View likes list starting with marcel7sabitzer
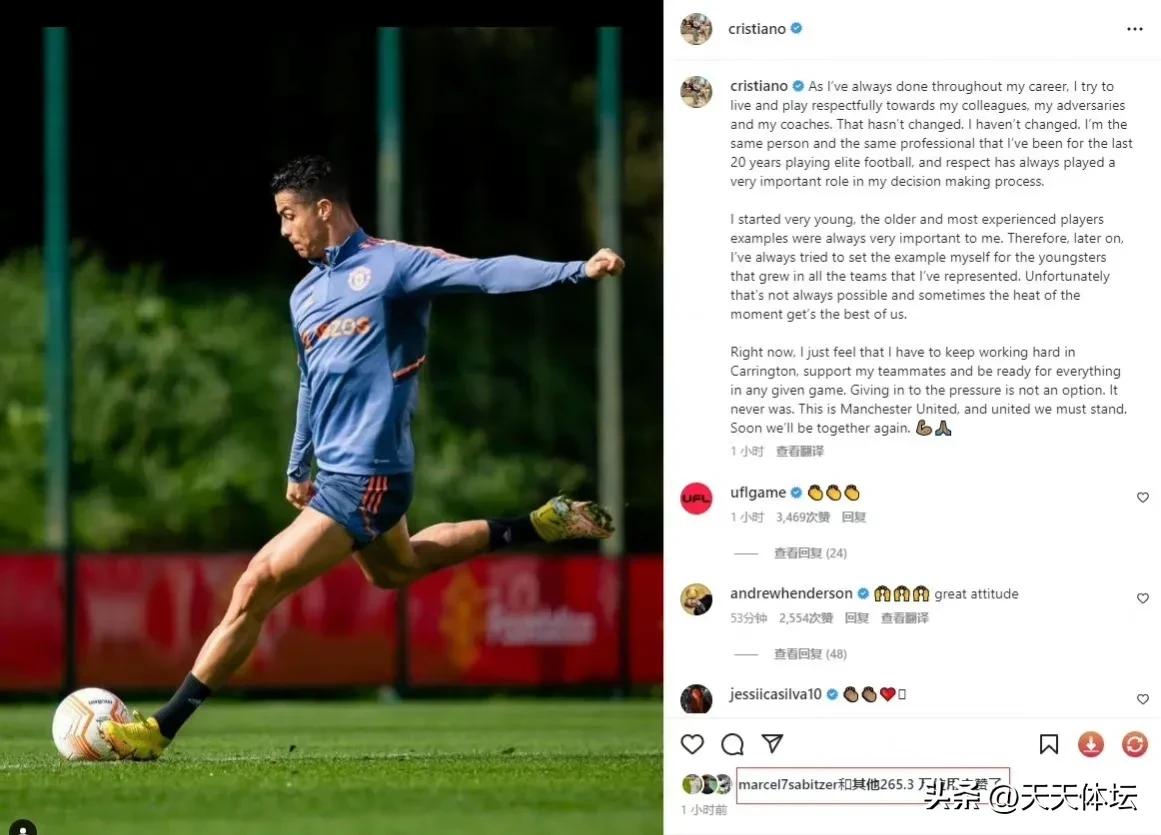This screenshot has height=835, width=1161. [872, 784]
